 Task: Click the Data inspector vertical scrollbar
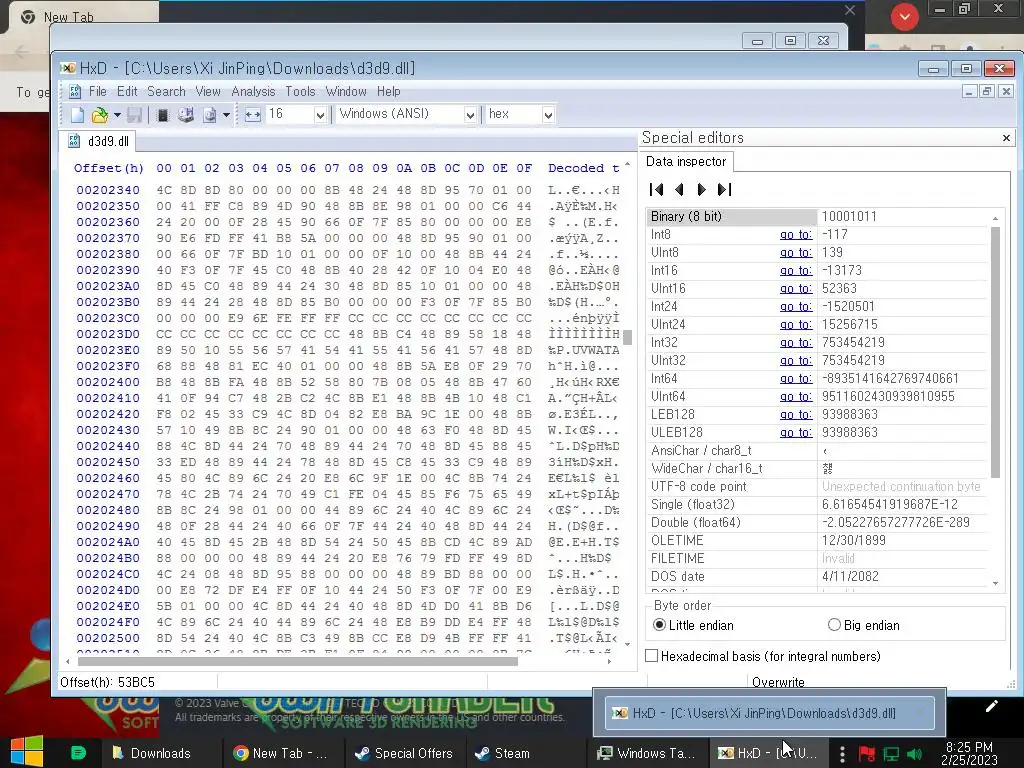click(995, 353)
